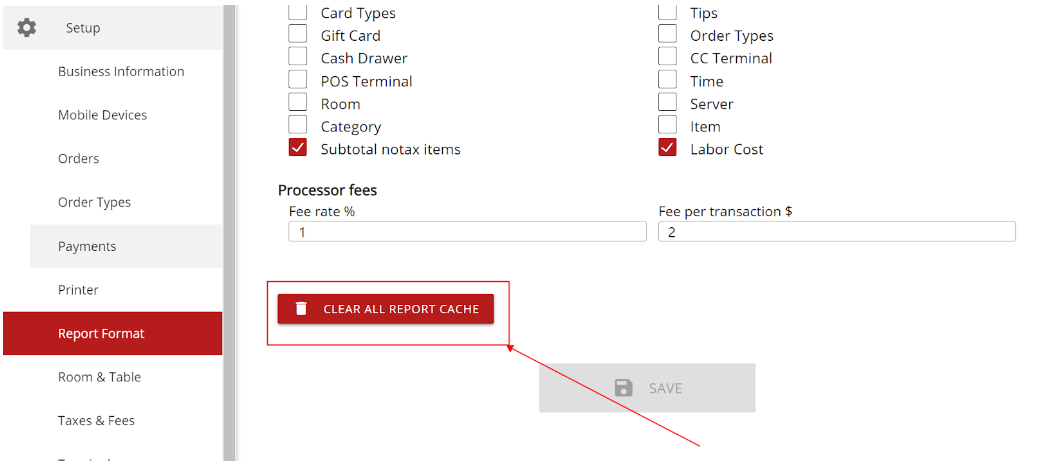Click the Fee rate % input field
The height and width of the screenshot is (471, 1048).
click(467, 232)
